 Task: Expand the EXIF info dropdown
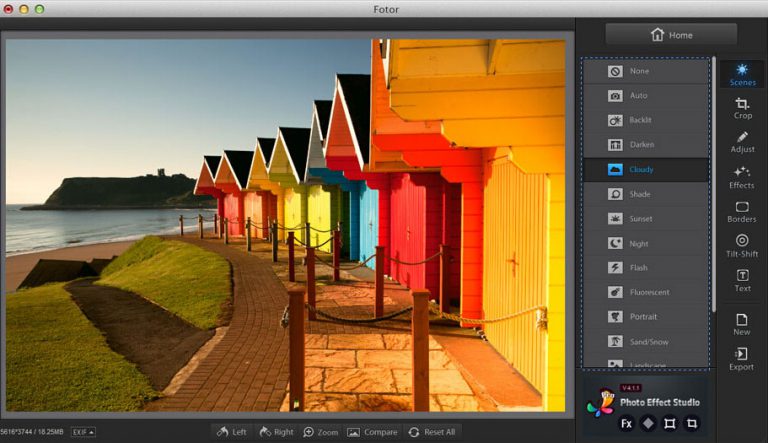tap(83, 432)
